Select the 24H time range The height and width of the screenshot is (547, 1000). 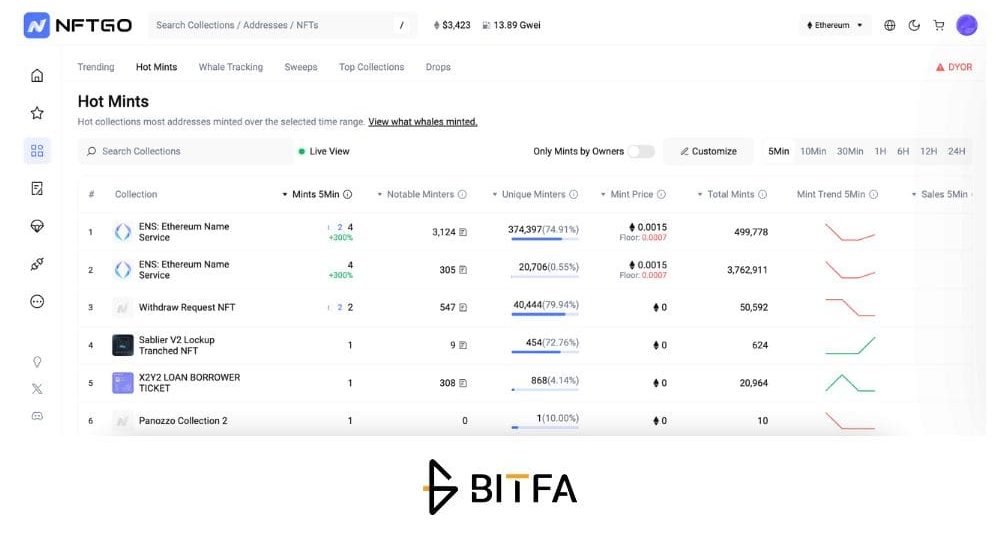pyautogui.click(x=957, y=151)
